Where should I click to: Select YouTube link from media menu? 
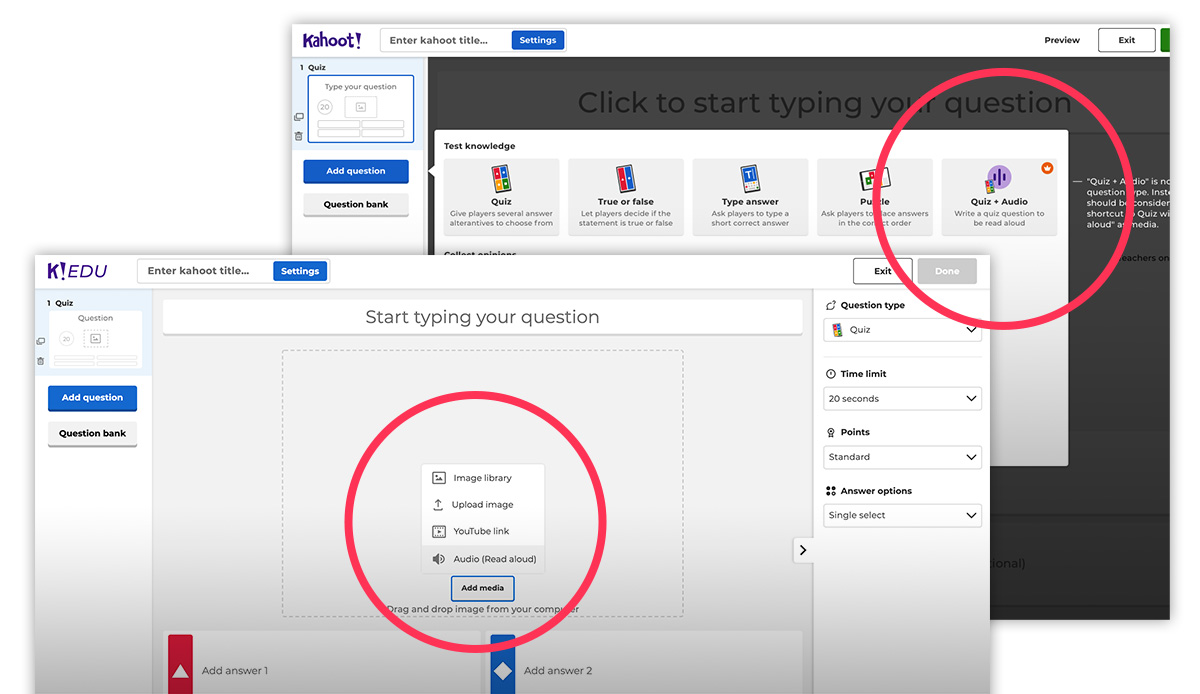point(483,531)
